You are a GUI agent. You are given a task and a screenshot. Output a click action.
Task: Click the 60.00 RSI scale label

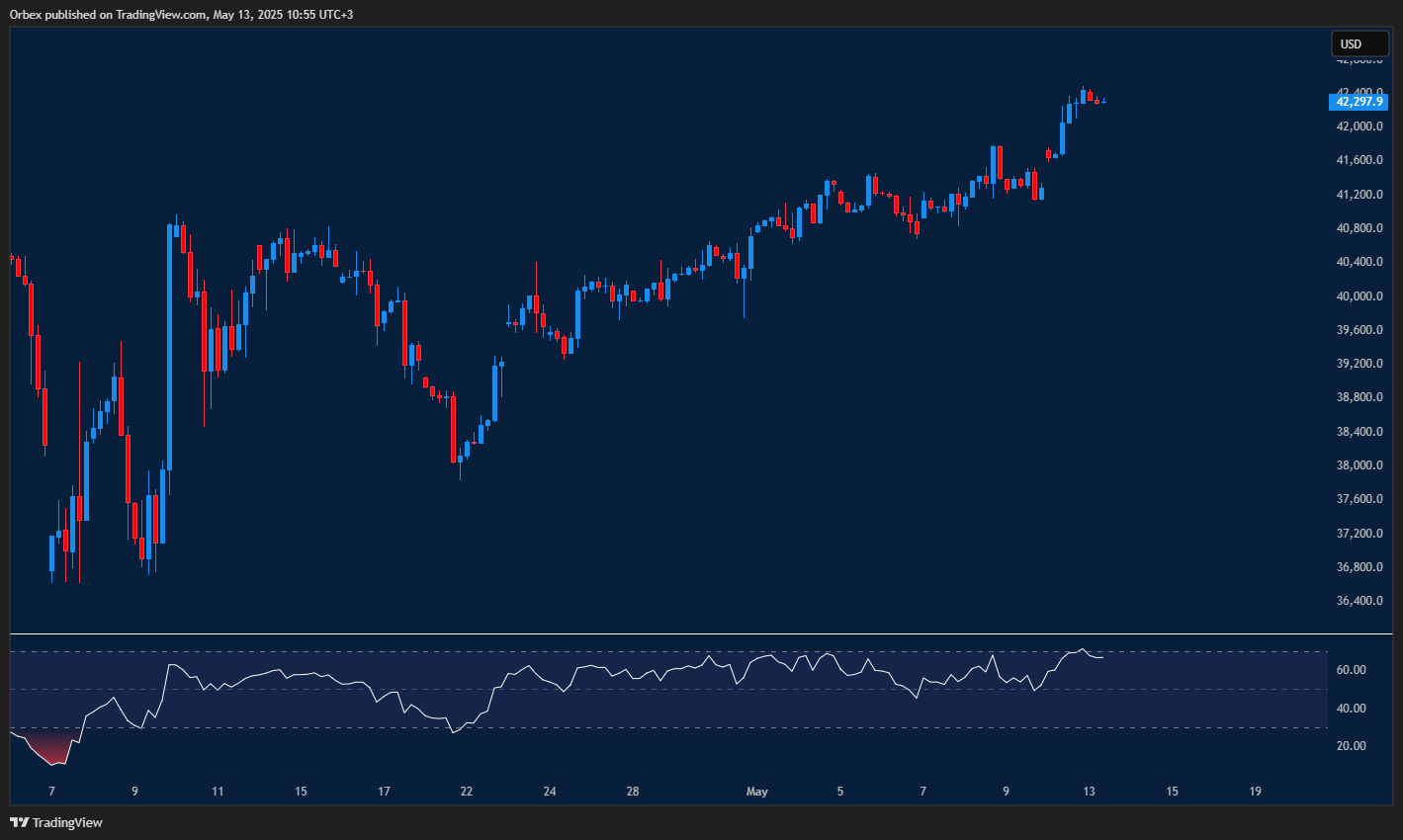(x=1351, y=670)
